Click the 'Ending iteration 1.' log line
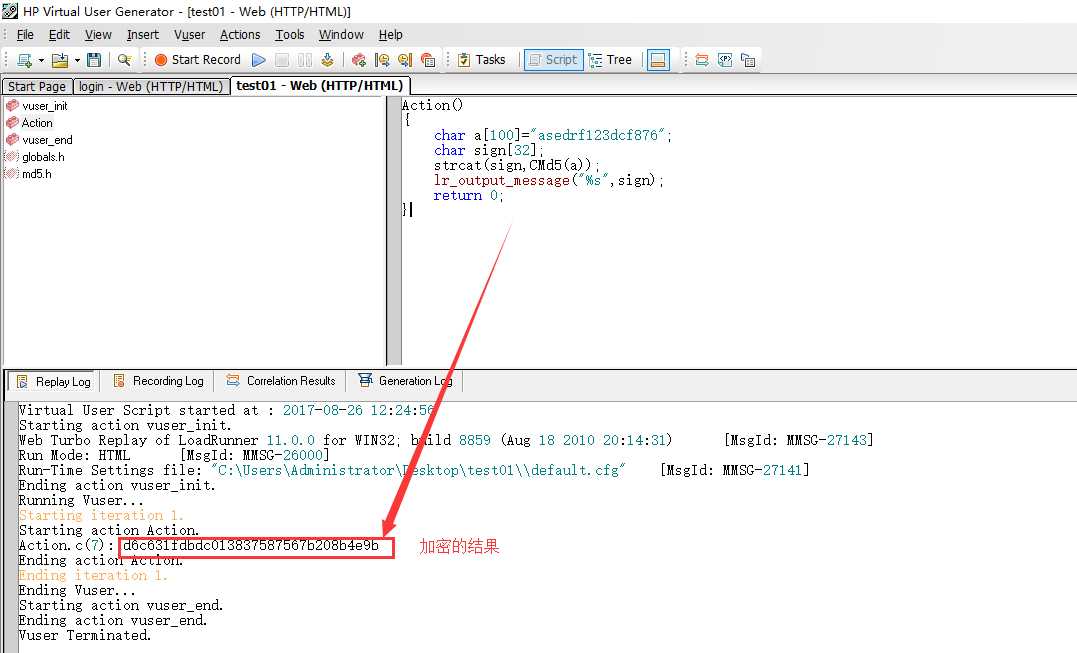Screen dimensions: 1077x653 coord(93,575)
